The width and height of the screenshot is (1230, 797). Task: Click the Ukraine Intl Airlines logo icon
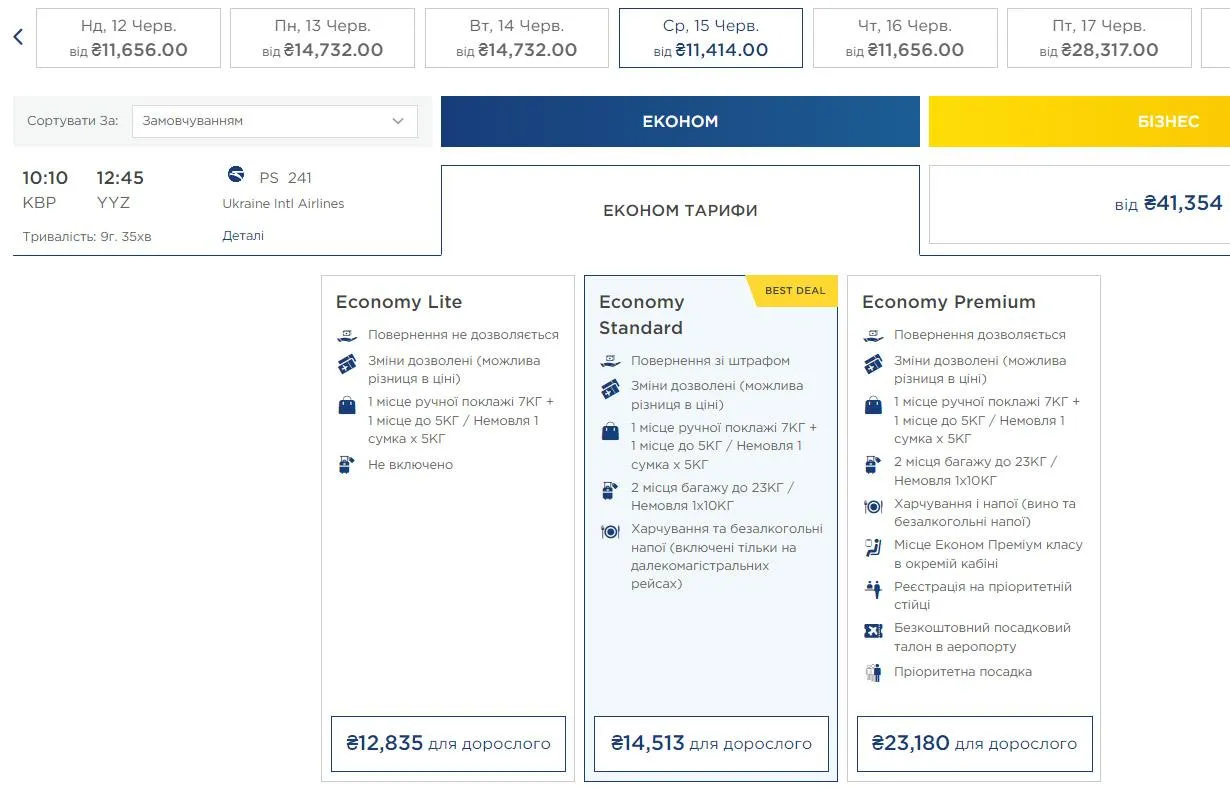pos(236,175)
